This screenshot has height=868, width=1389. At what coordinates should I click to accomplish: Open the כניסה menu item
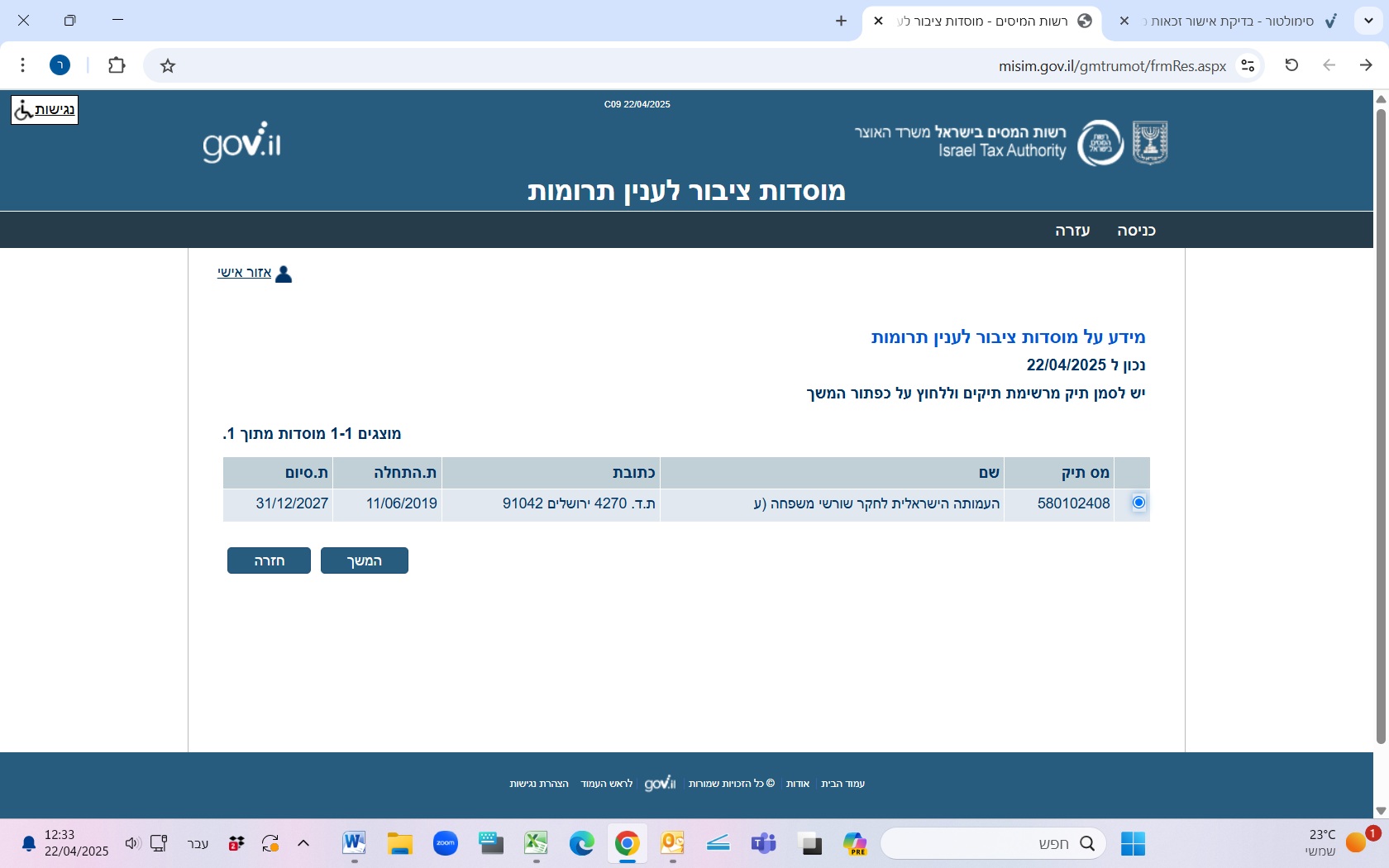(x=1136, y=231)
